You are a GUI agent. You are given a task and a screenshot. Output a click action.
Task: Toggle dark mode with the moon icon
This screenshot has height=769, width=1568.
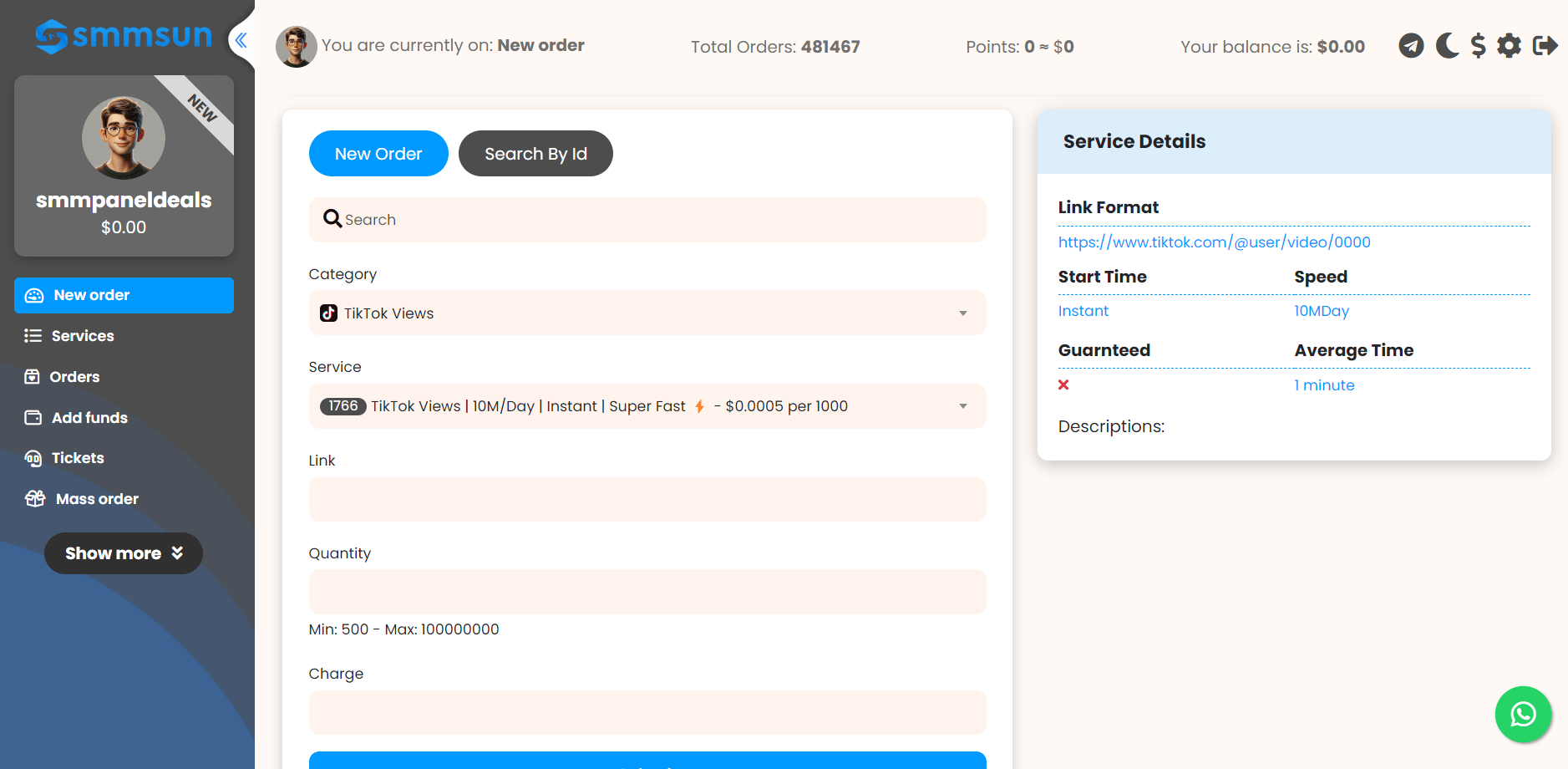[1447, 45]
